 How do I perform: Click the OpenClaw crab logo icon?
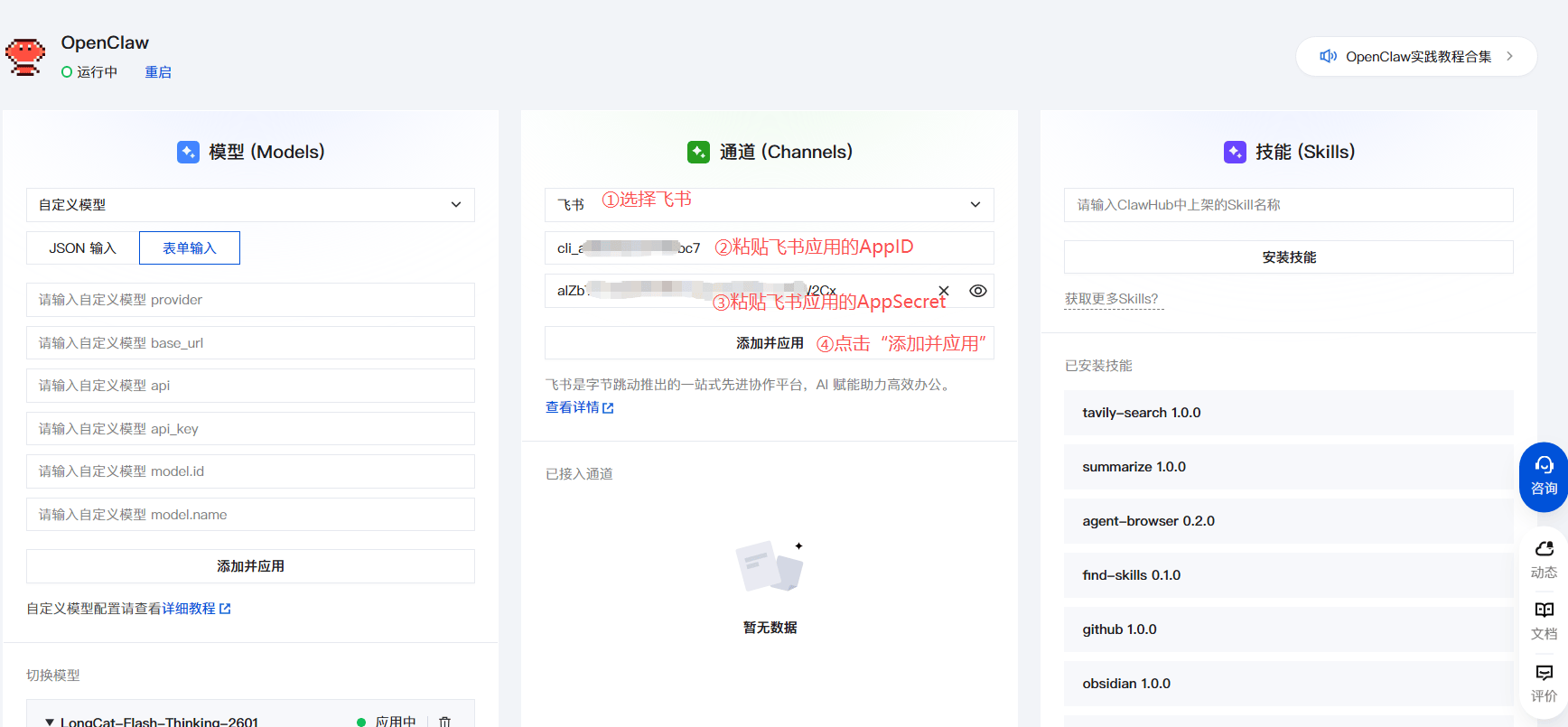coord(25,57)
